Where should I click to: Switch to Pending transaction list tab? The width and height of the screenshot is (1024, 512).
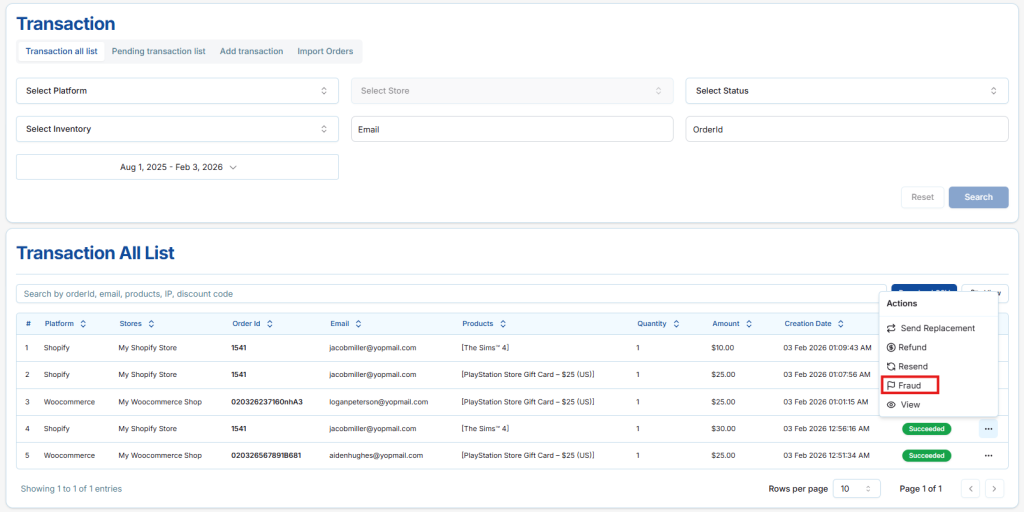pos(158,51)
